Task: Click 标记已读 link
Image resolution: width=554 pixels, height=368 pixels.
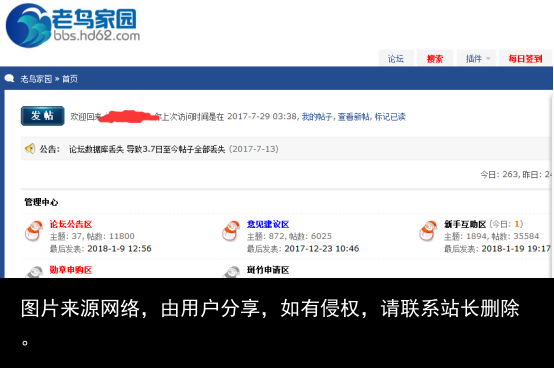Action: (390, 117)
